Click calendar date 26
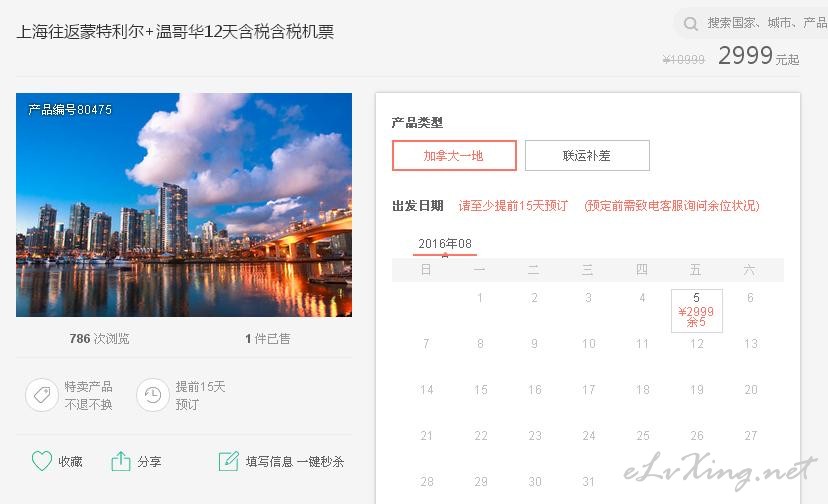This screenshot has width=828, height=504. [697, 436]
